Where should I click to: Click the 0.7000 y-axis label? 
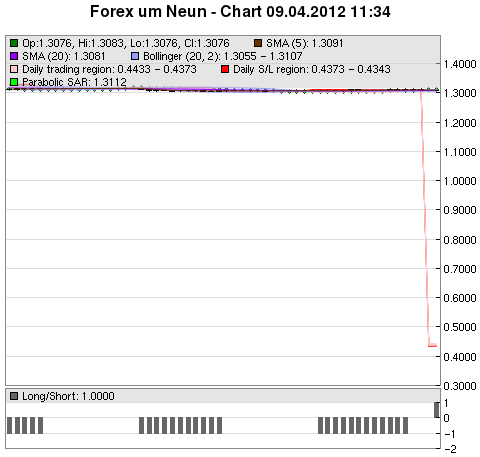click(x=460, y=269)
